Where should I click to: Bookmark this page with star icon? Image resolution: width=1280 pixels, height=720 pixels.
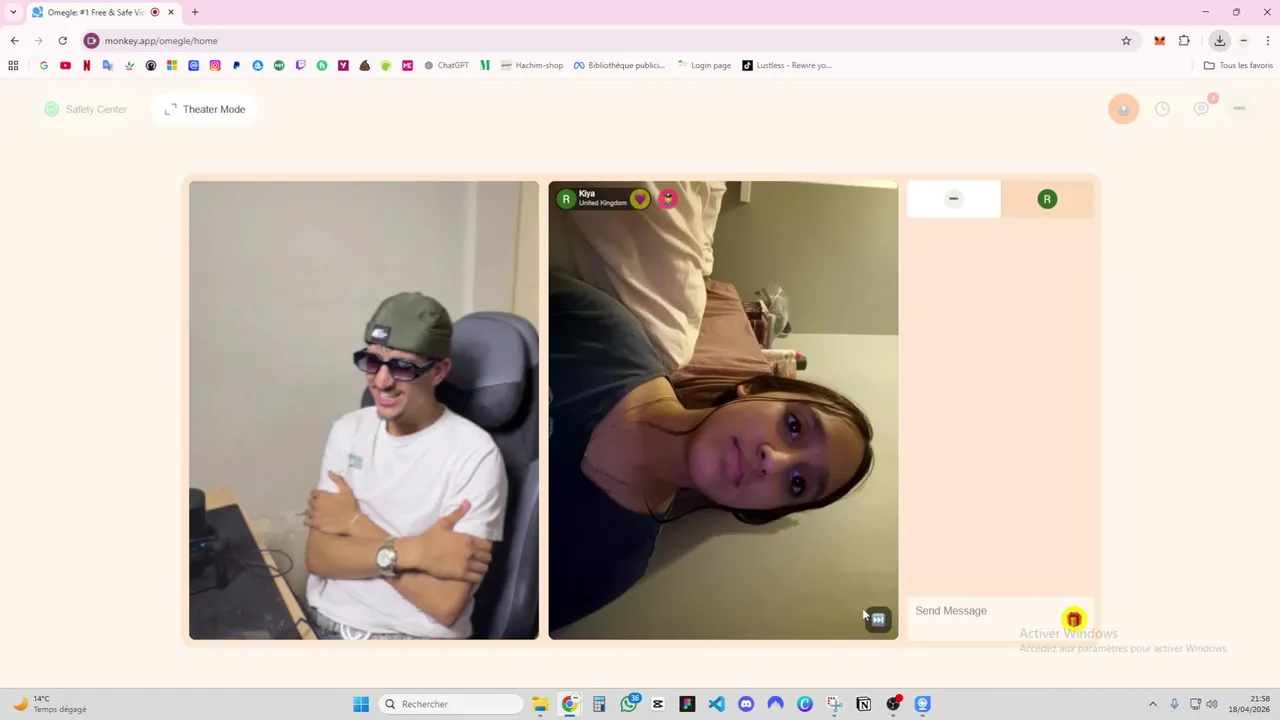(1126, 41)
